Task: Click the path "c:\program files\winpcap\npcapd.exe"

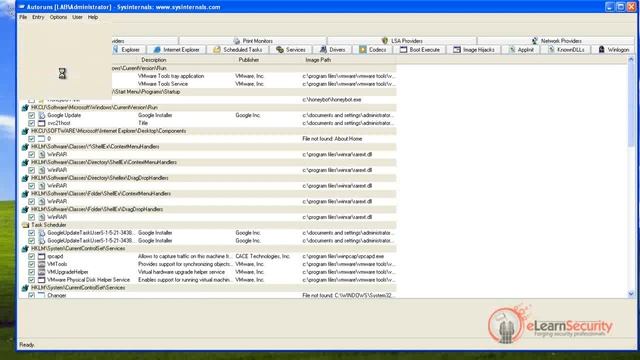Action: (343, 256)
